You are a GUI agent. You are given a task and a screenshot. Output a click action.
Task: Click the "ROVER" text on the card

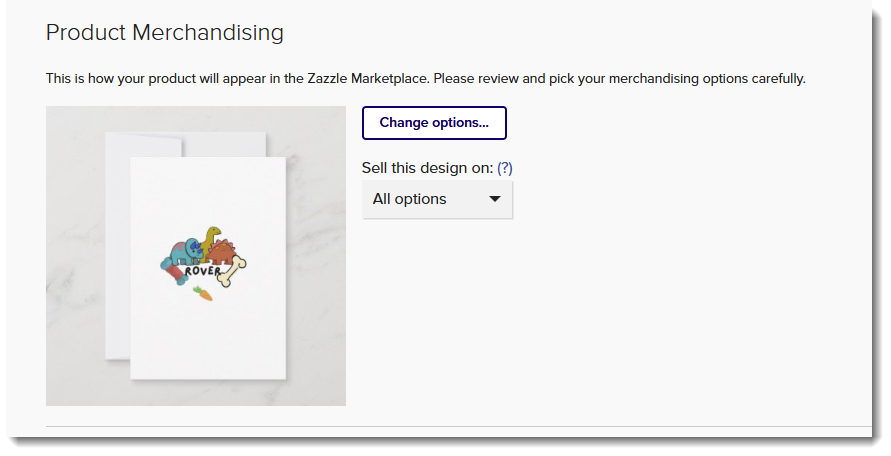point(202,272)
